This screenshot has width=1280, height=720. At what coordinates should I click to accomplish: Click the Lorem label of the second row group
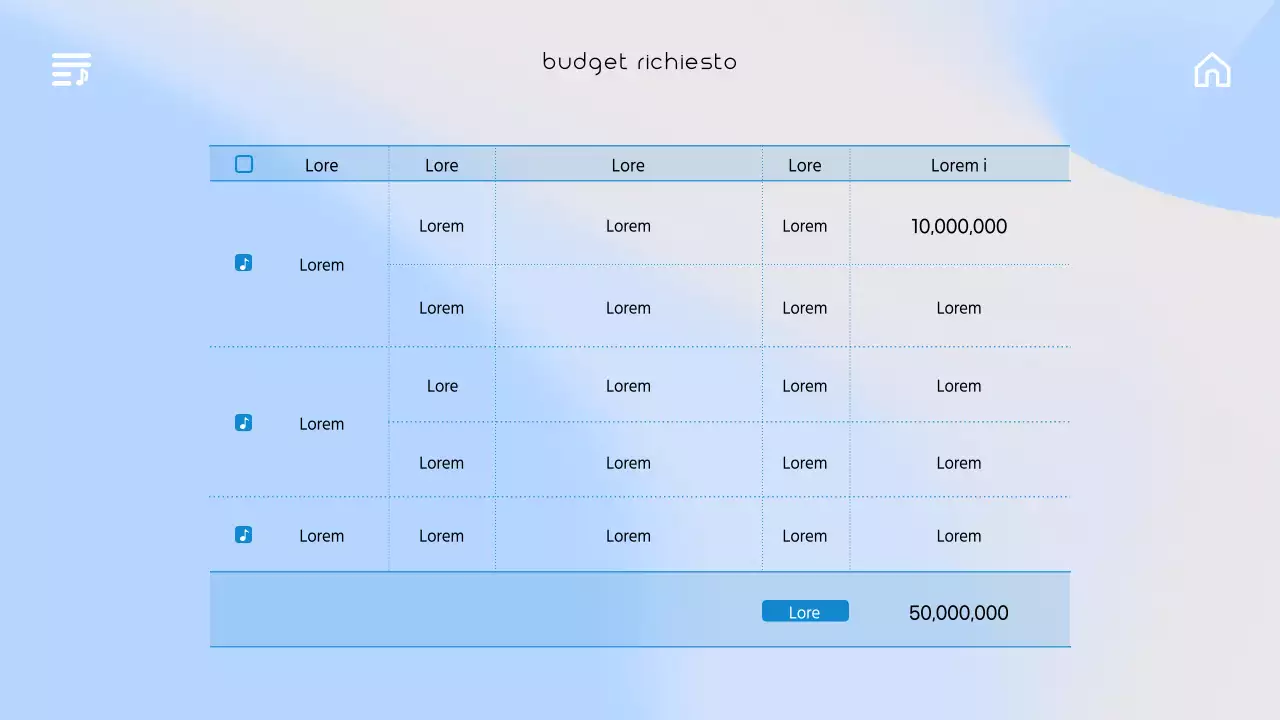coord(321,424)
